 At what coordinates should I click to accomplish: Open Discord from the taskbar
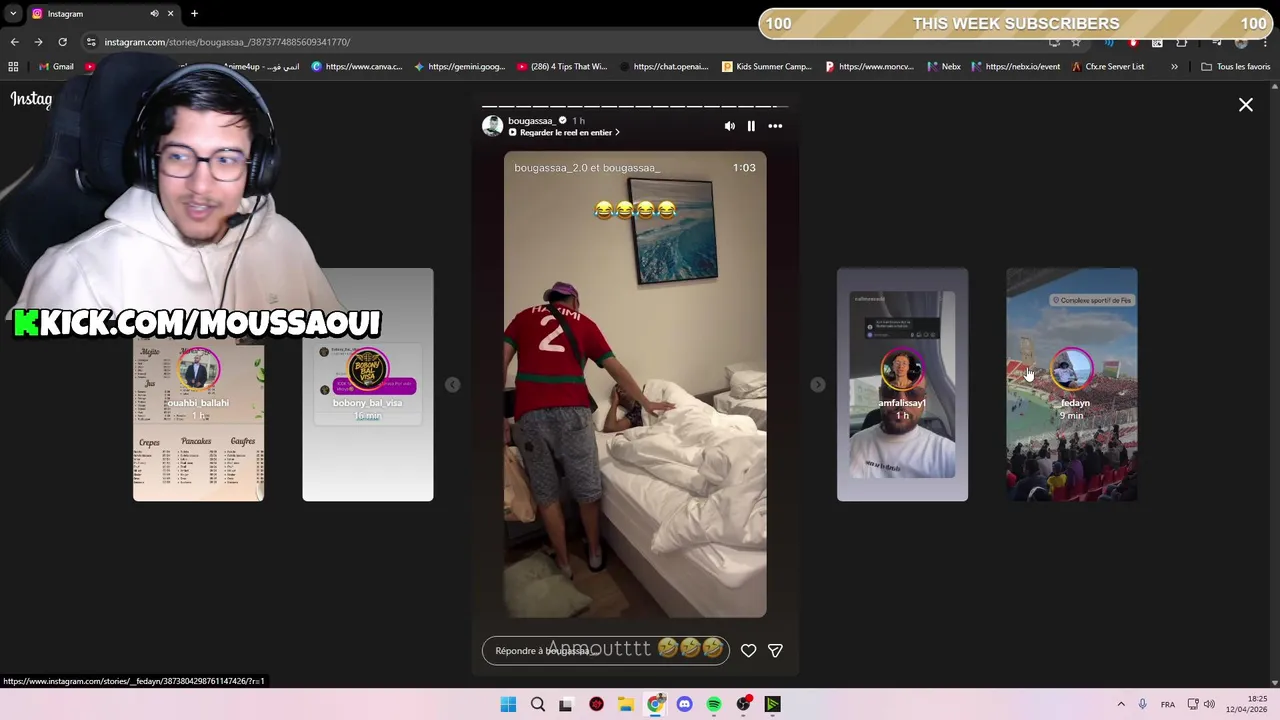pos(684,704)
